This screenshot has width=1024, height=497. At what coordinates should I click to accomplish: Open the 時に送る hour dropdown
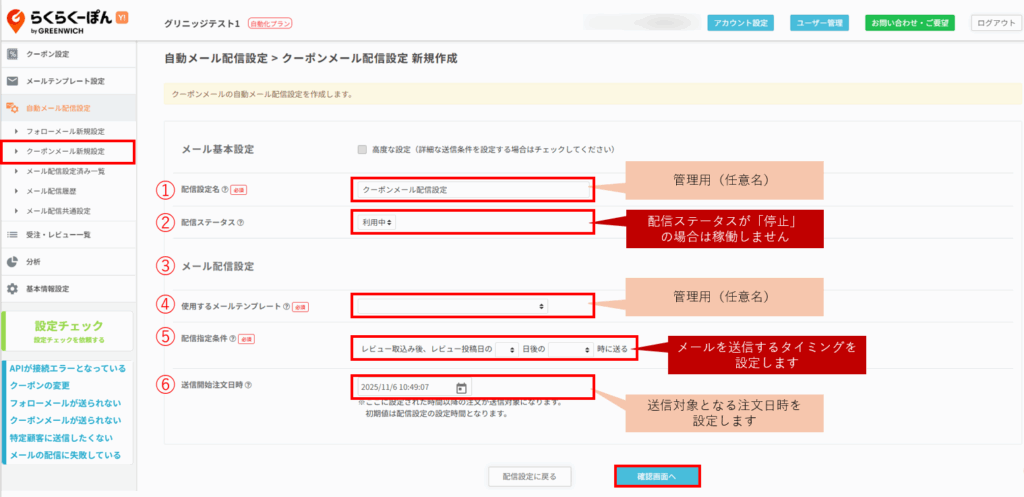pyautogui.click(x=571, y=349)
